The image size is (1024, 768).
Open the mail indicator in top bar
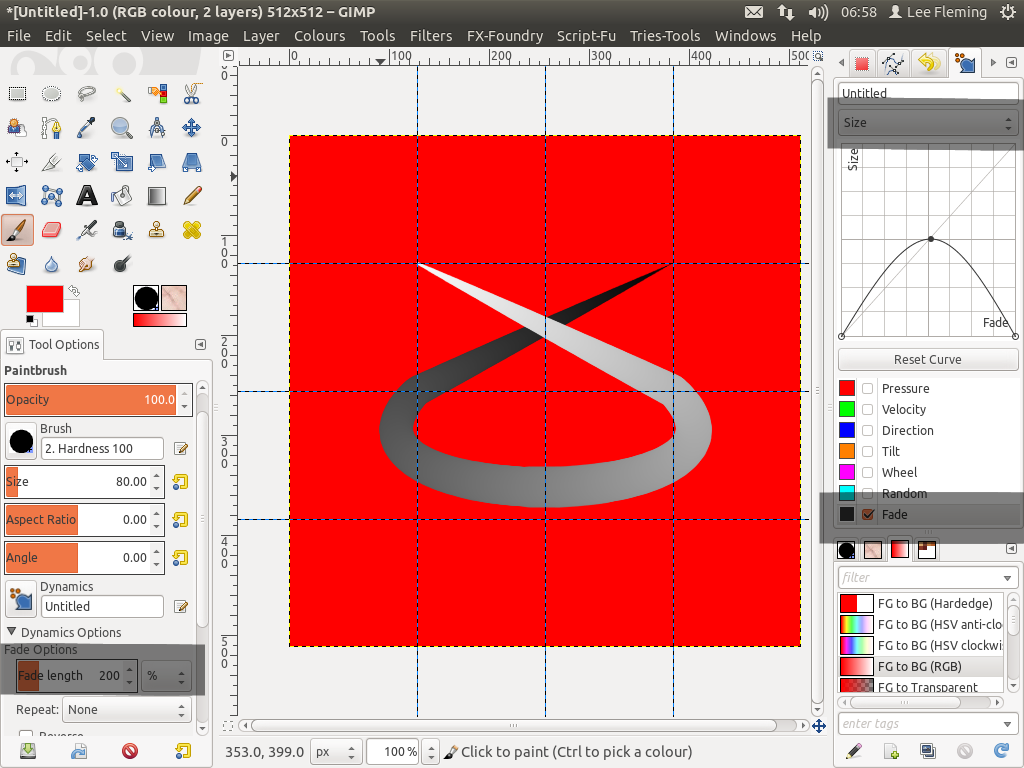754,12
